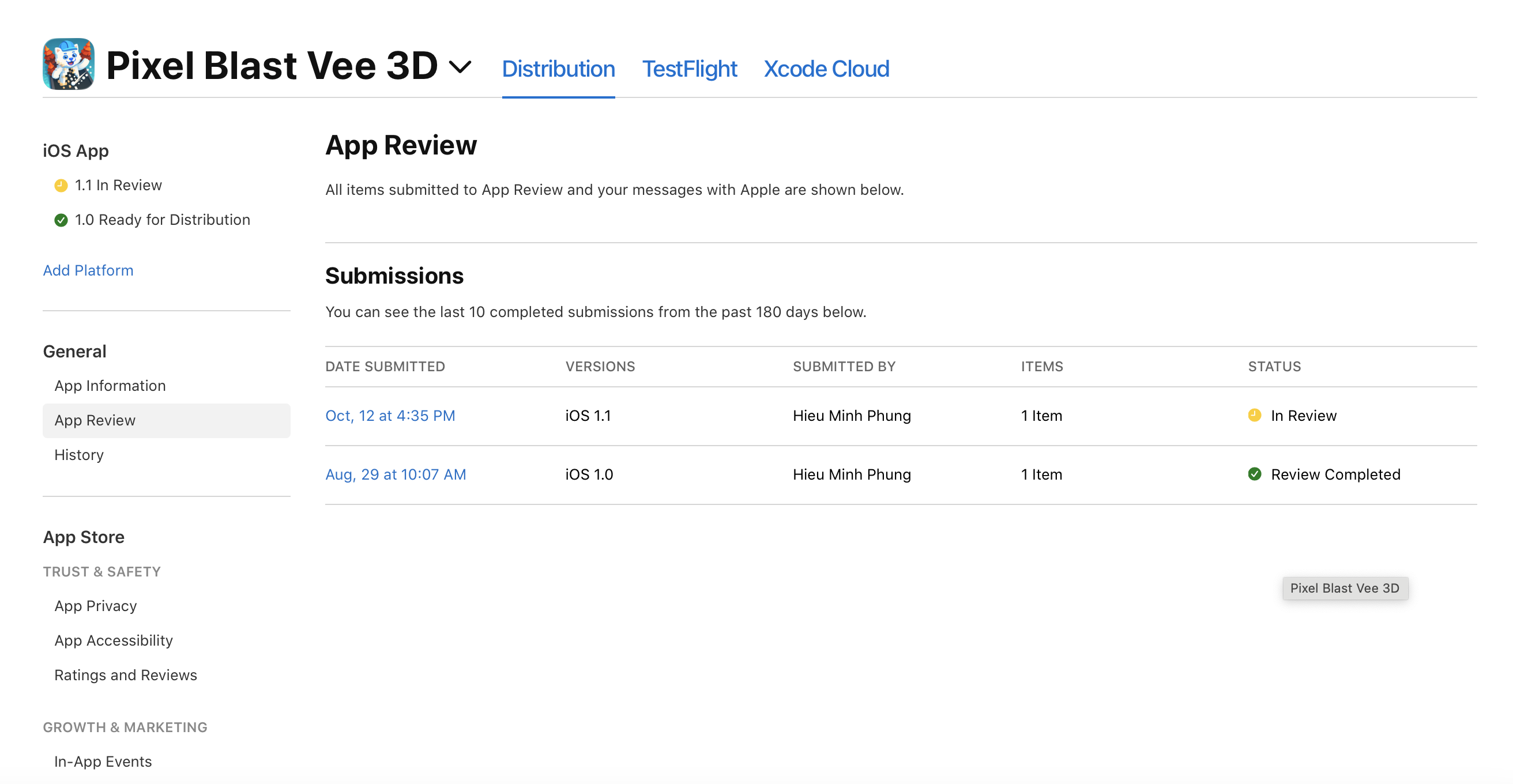Open History in the General section
1513x784 pixels.
point(78,455)
